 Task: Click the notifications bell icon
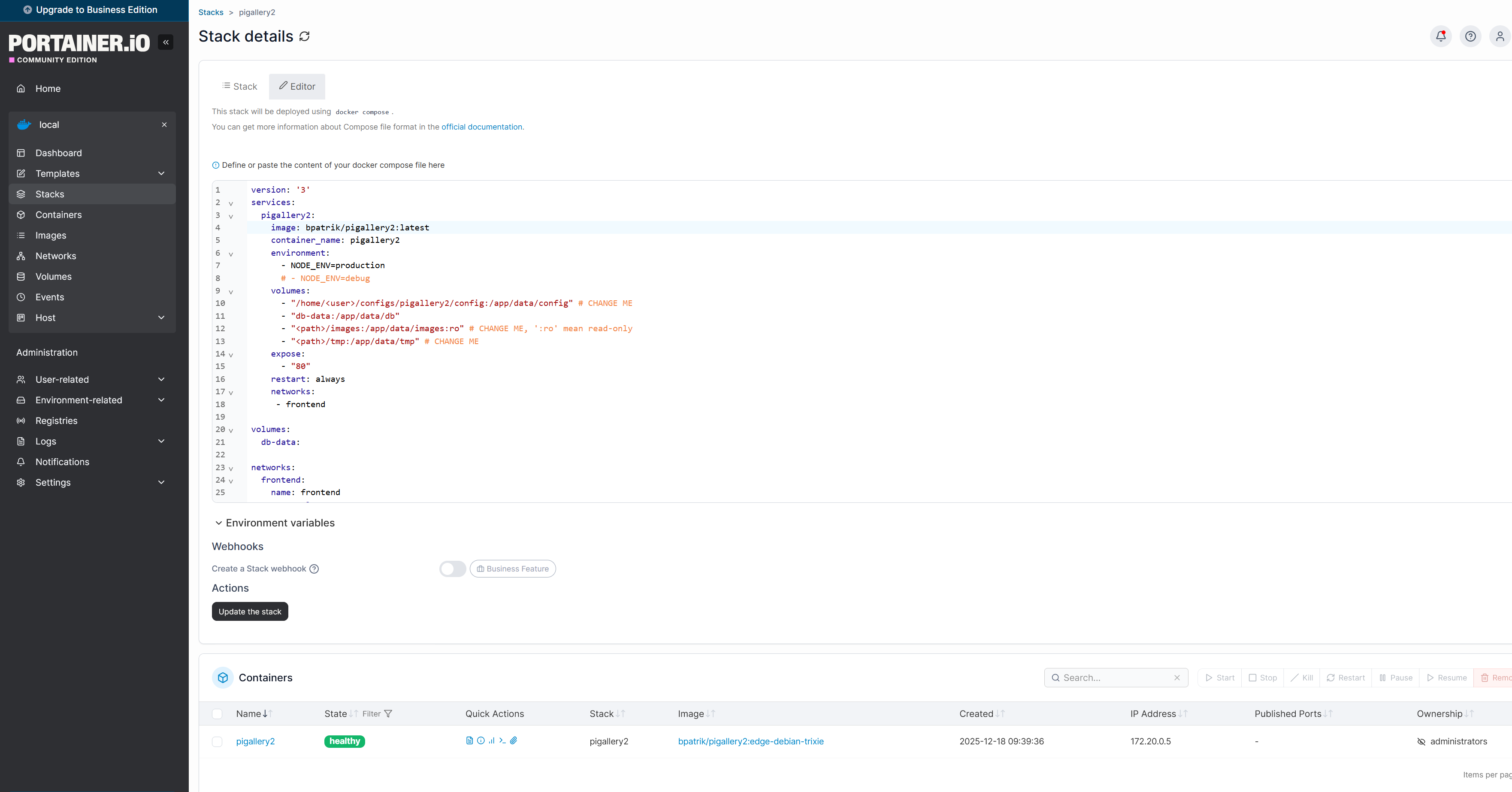tap(1440, 36)
